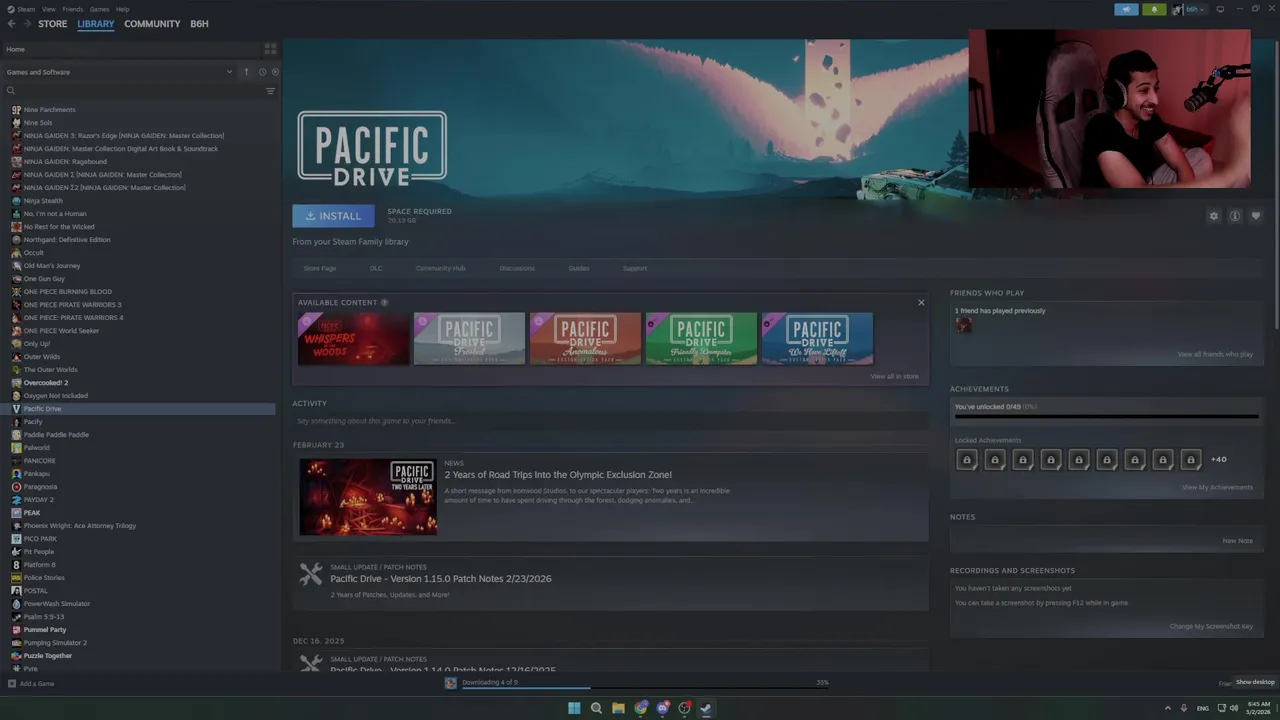Sort library with the up-arrow icon
The height and width of the screenshot is (720, 1280).
[x=246, y=72]
